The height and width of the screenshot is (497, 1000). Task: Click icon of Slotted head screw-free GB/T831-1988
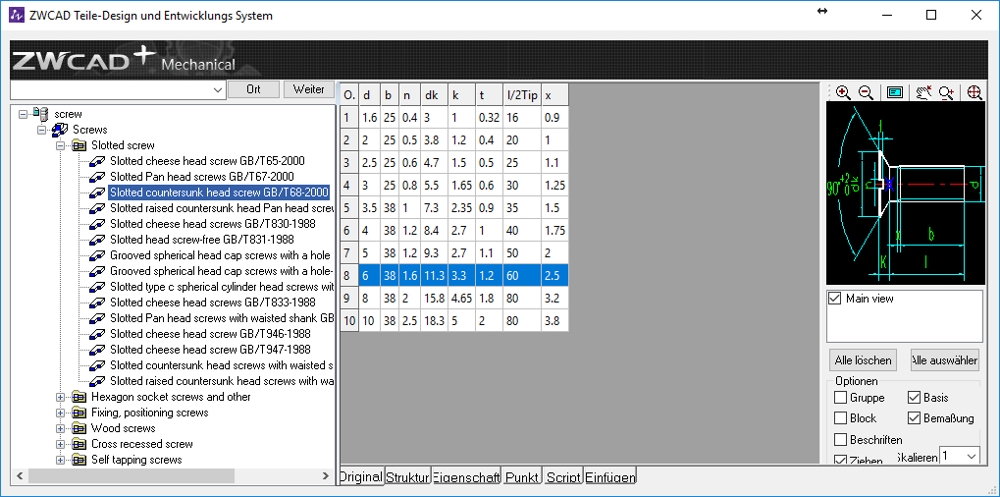click(x=97, y=240)
